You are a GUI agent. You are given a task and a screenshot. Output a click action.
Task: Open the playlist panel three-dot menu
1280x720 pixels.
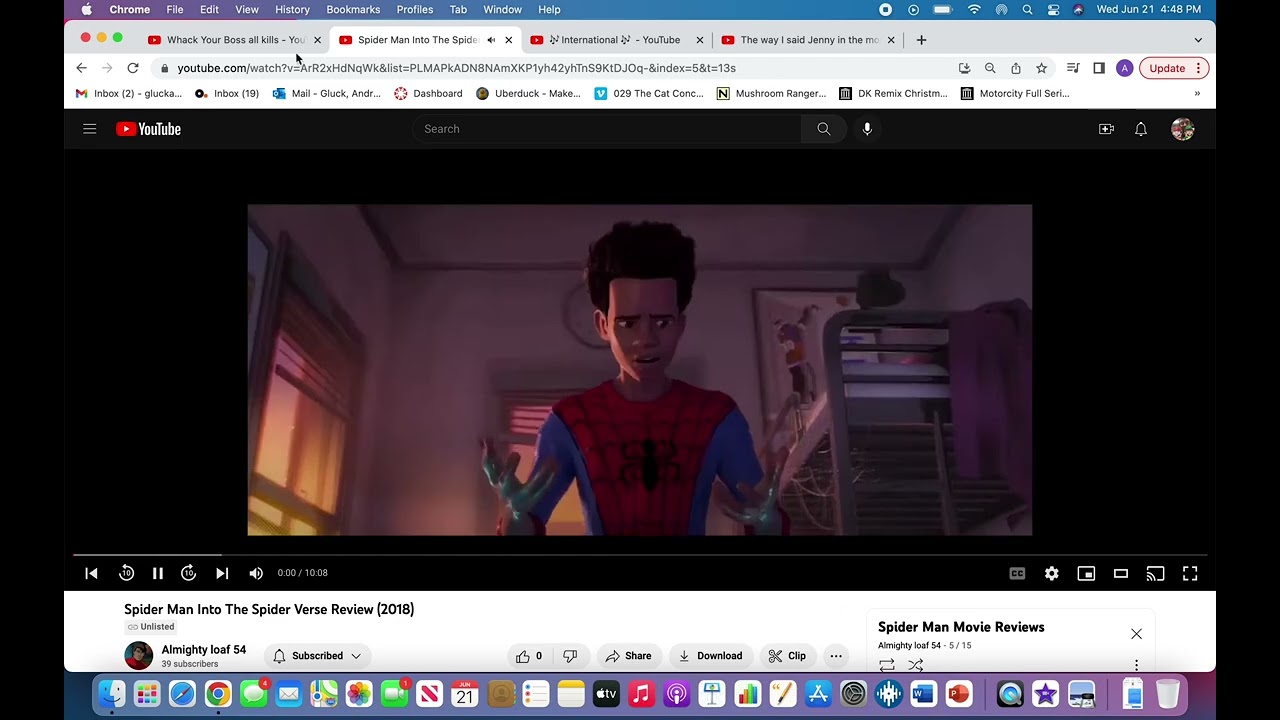pos(1136,665)
